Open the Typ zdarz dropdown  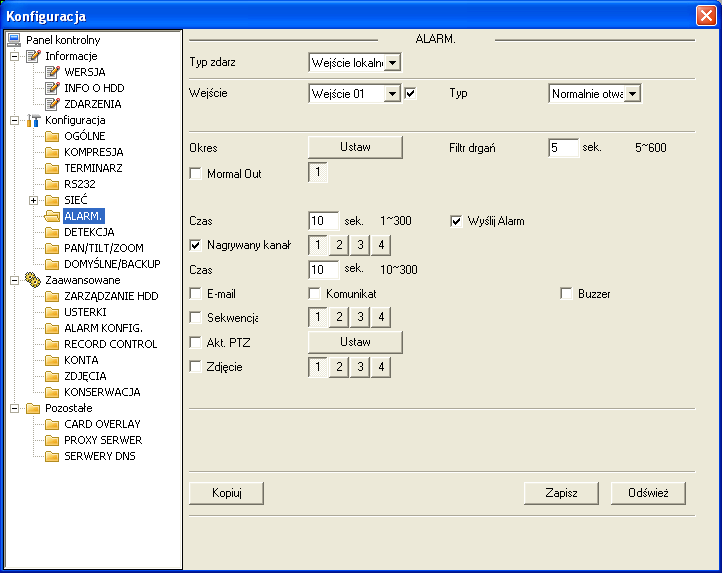click(x=393, y=63)
